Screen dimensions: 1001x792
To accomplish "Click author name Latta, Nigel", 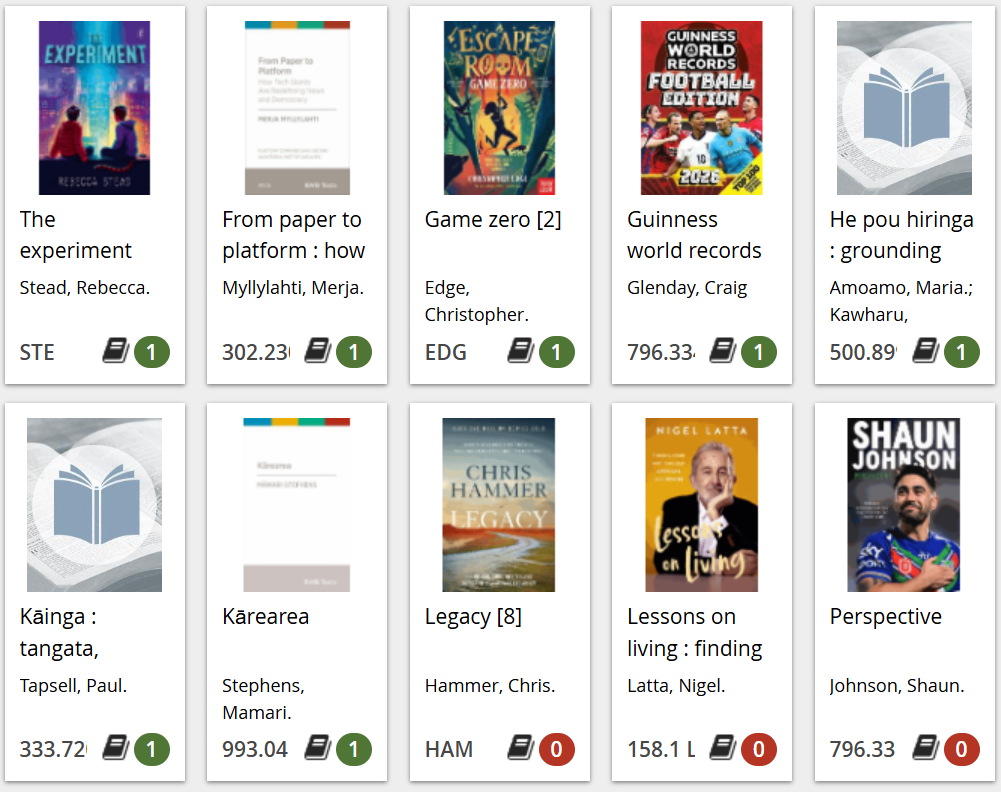I will coord(676,685).
